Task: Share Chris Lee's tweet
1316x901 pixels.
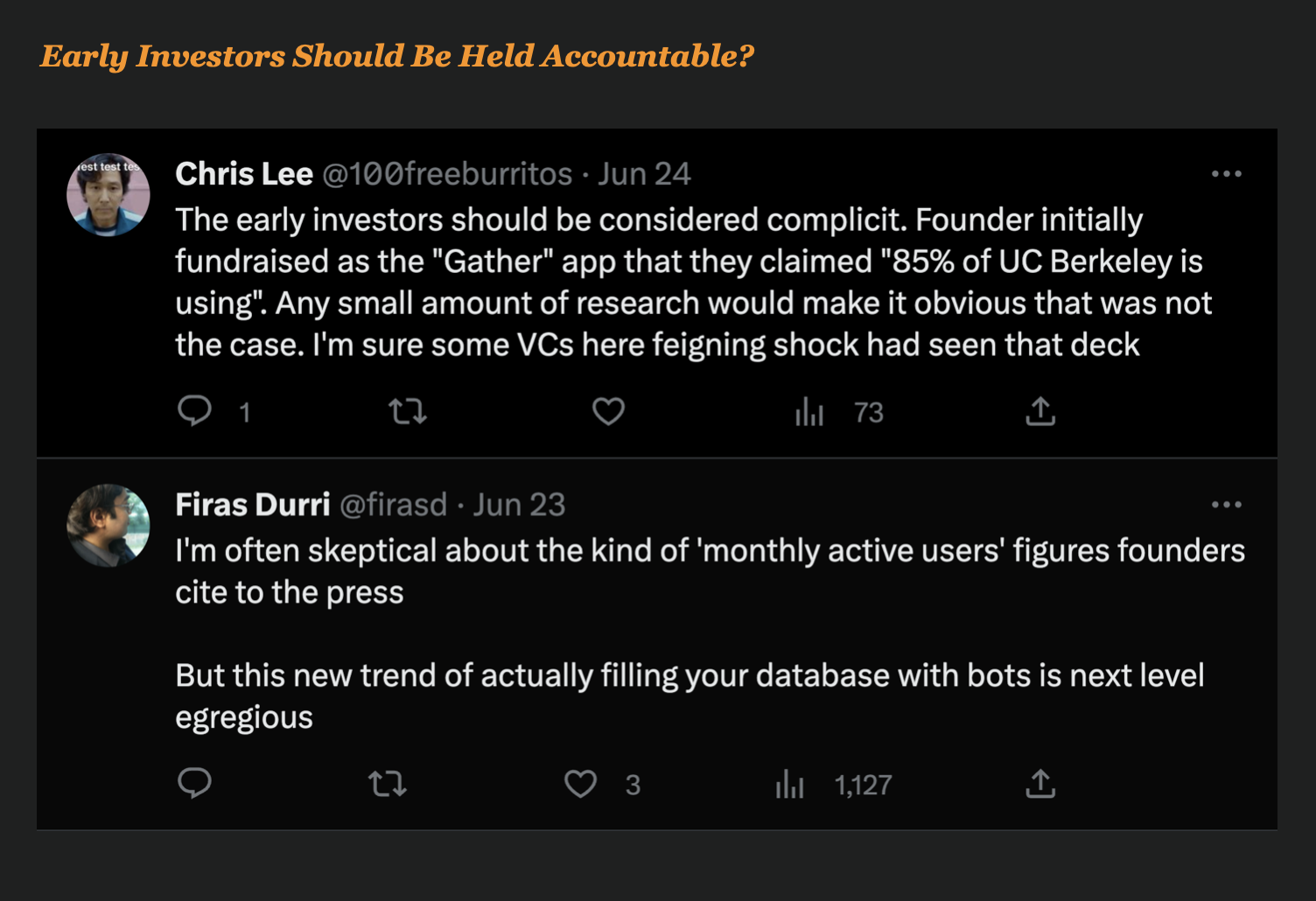Action: (1040, 411)
